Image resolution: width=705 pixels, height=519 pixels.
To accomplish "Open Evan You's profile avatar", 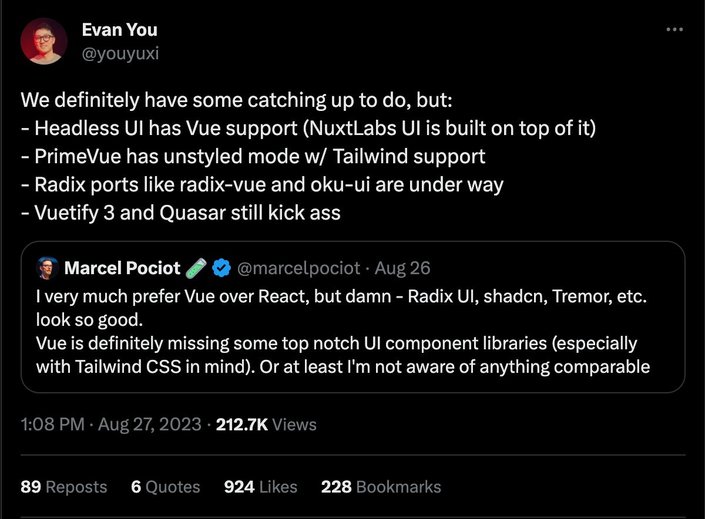I will point(44,43).
